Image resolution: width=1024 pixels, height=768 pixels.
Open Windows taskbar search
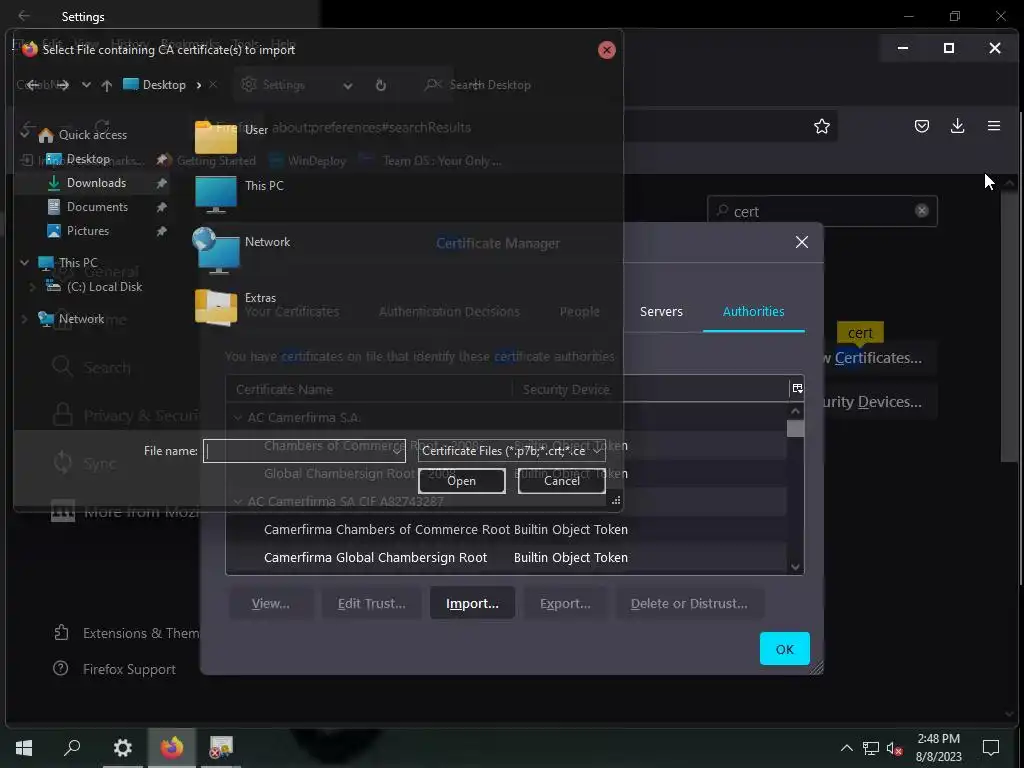tap(72, 748)
